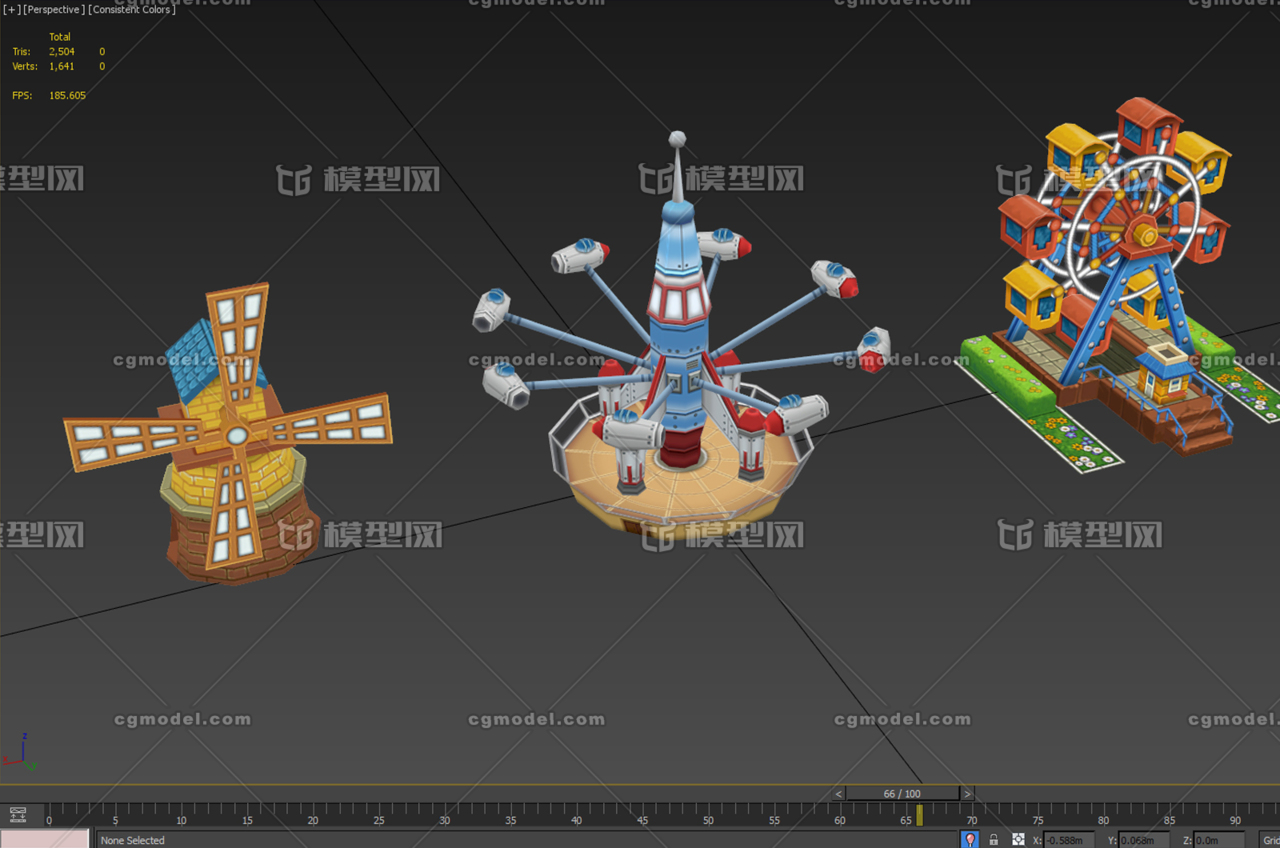
Task: Click frame 80 on the track bar
Action: [x=1103, y=821]
